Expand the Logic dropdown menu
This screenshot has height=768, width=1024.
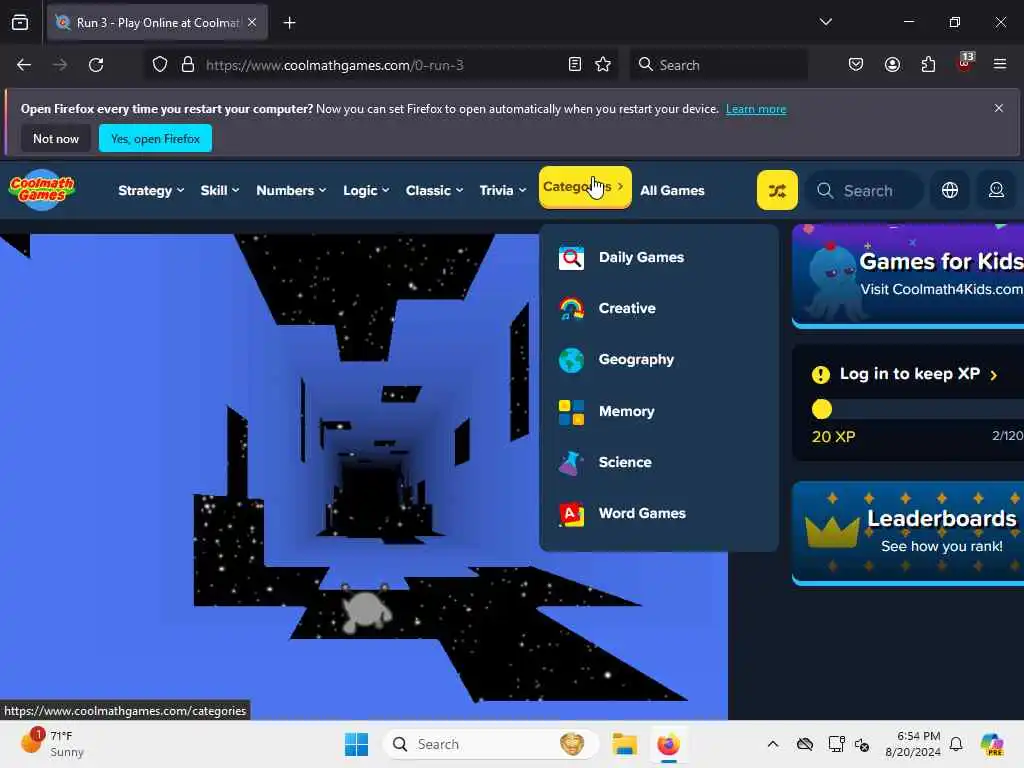(366, 191)
